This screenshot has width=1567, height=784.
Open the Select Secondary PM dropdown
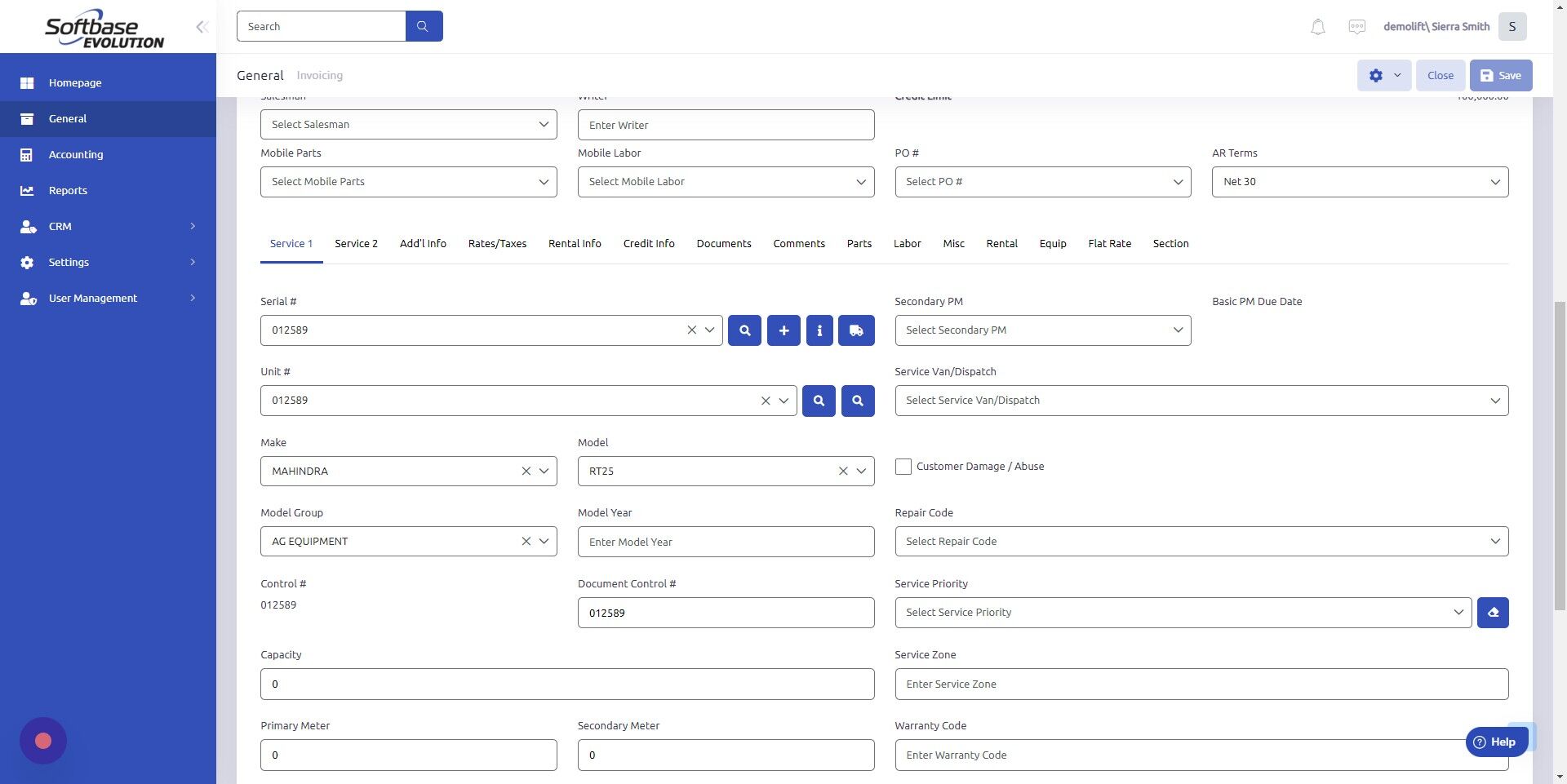[x=1042, y=330]
